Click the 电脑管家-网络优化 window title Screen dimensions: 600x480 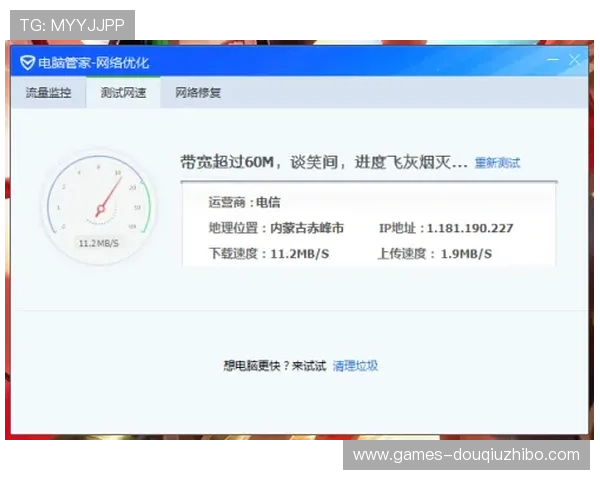[93, 63]
